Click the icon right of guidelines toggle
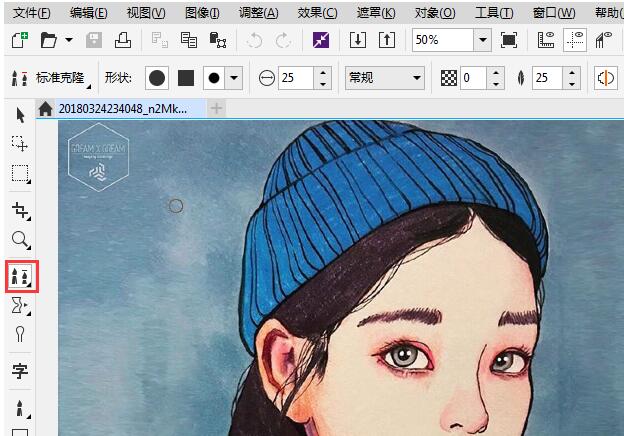Screen dimensions: 624x436 [x=604, y=40]
